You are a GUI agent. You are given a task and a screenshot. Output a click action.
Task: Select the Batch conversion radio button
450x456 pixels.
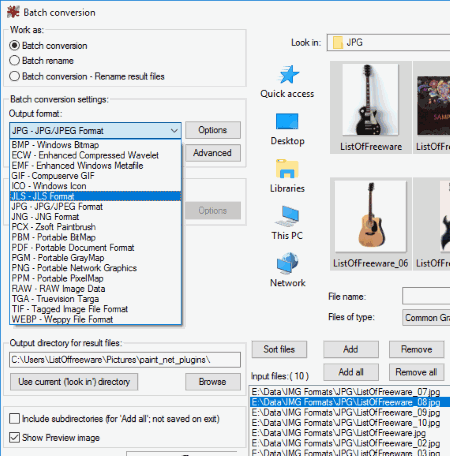pyautogui.click(x=14, y=45)
